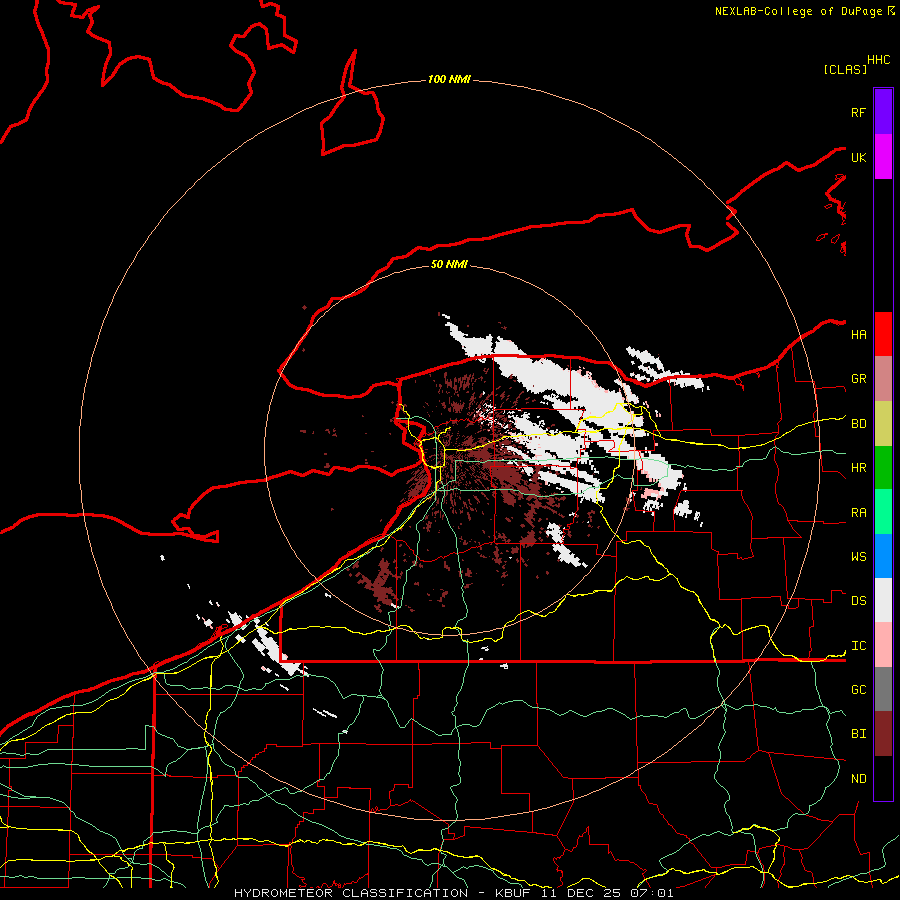The image size is (900, 900).
Task: Click the DS legend label
Action: (859, 601)
